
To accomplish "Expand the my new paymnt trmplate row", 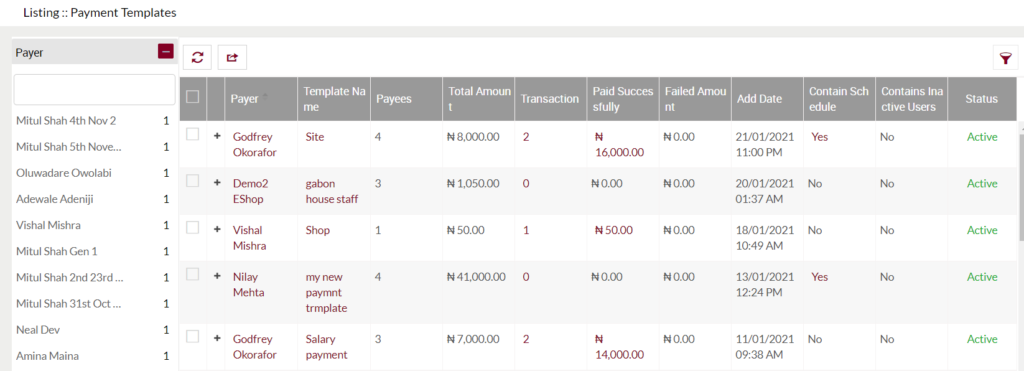I will 217,276.
